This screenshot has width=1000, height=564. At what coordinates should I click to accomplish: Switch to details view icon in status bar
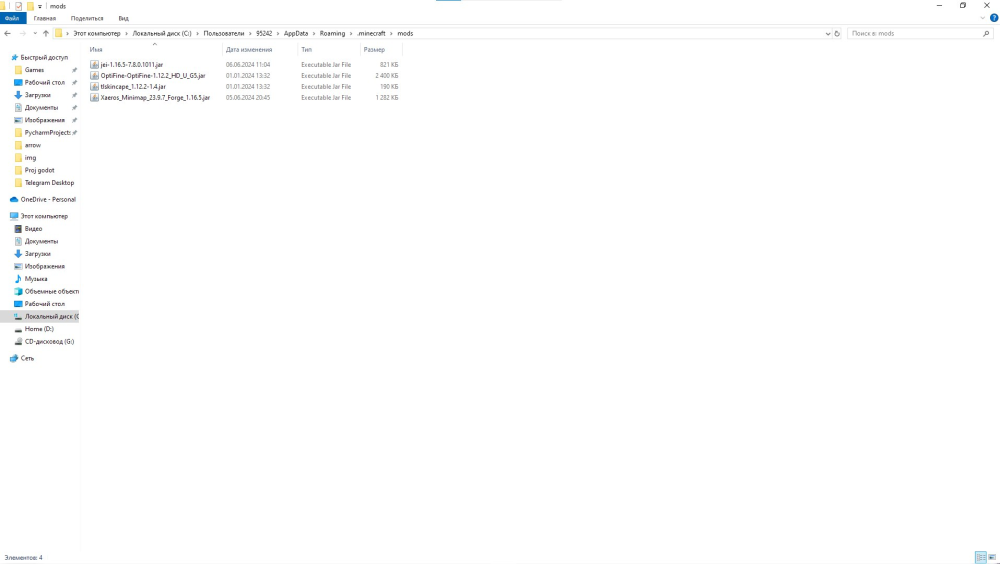point(981,558)
